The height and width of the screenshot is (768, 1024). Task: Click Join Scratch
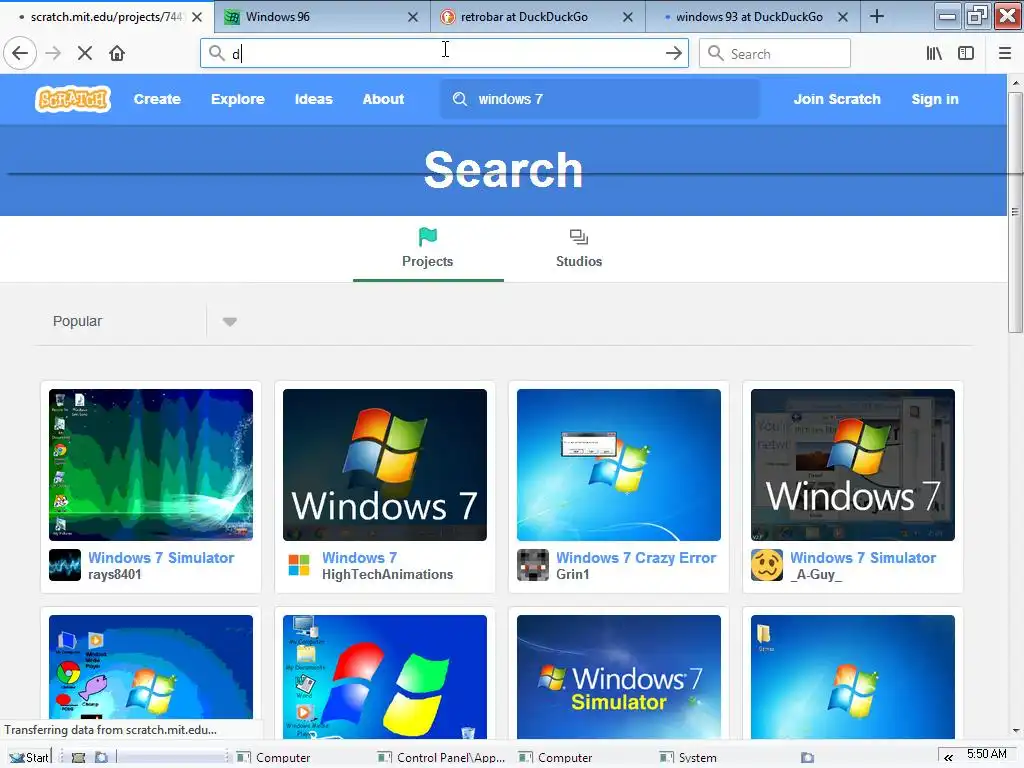tap(837, 99)
